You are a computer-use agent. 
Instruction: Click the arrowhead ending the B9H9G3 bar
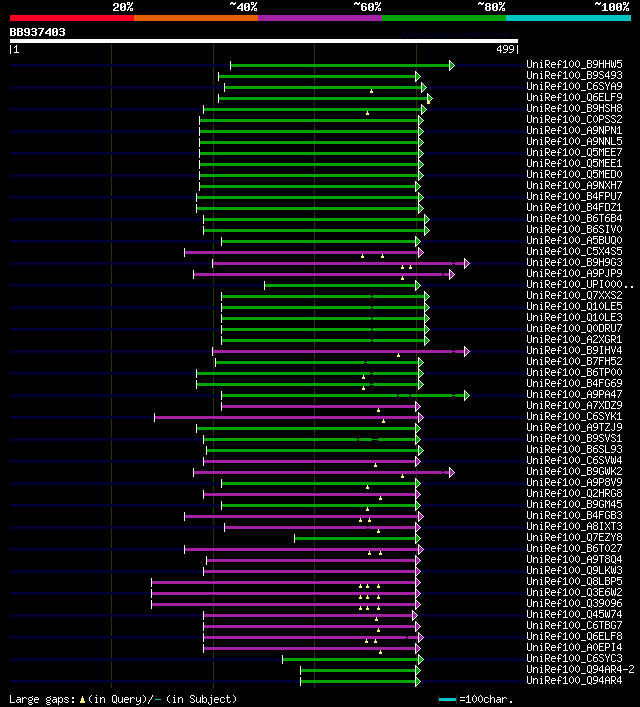[x=466, y=263]
